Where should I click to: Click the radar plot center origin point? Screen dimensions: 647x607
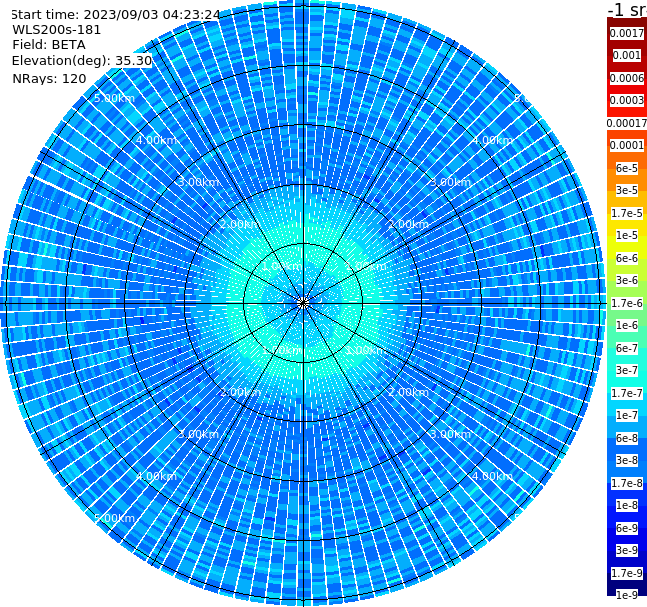pyautogui.click(x=303, y=303)
